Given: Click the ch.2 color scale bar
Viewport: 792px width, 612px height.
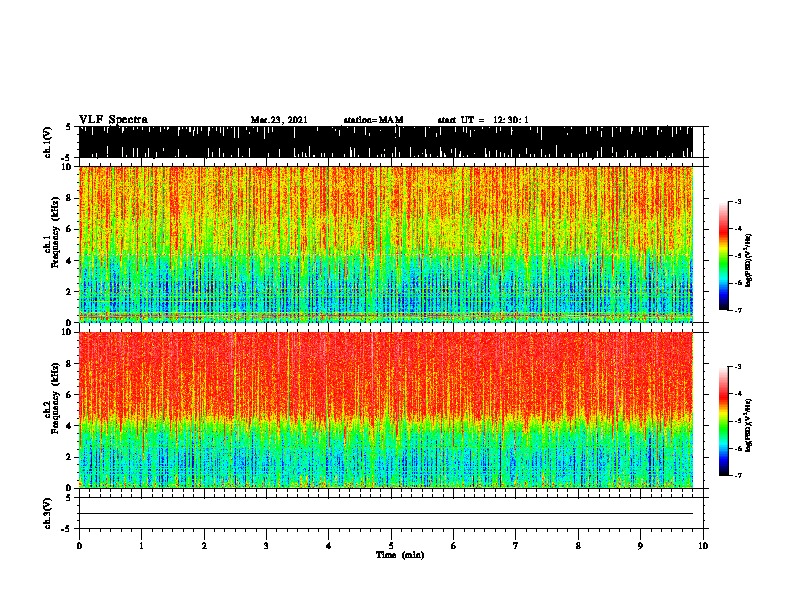Looking at the screenshot, I should click(x=723, y=421).
